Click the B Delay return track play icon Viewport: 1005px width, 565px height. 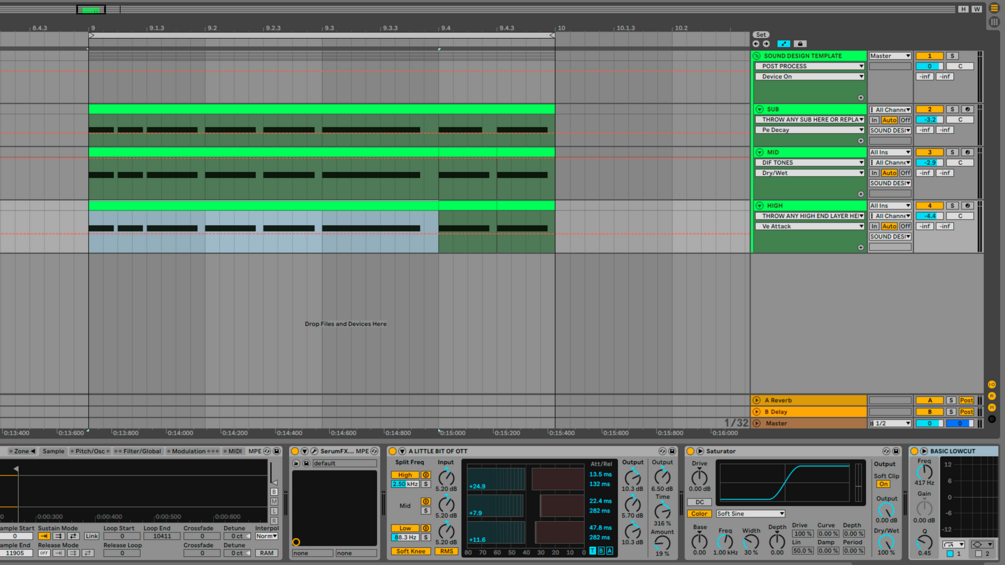(757, 412)
